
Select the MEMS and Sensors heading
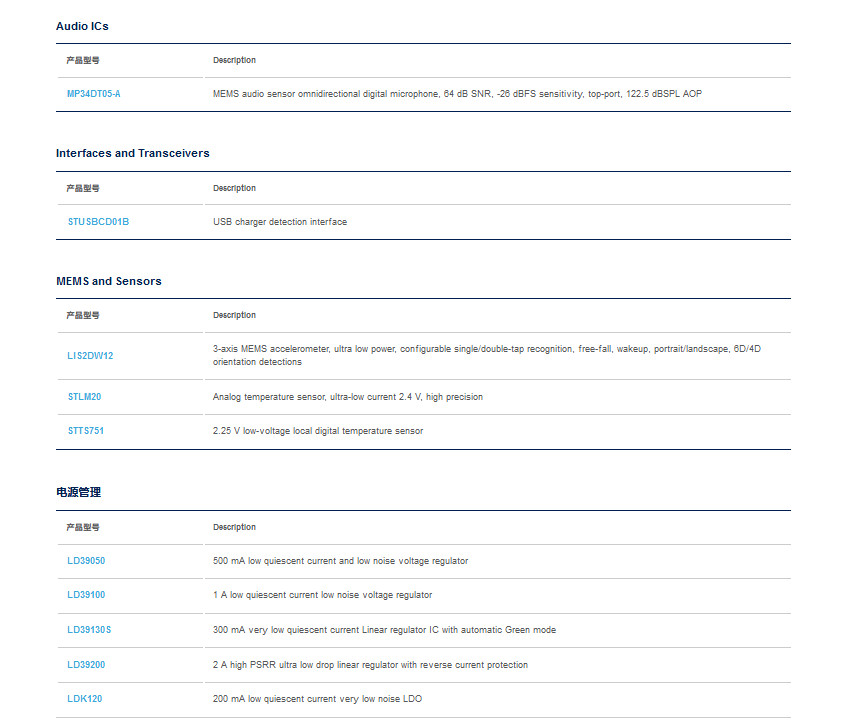point(109,281)
